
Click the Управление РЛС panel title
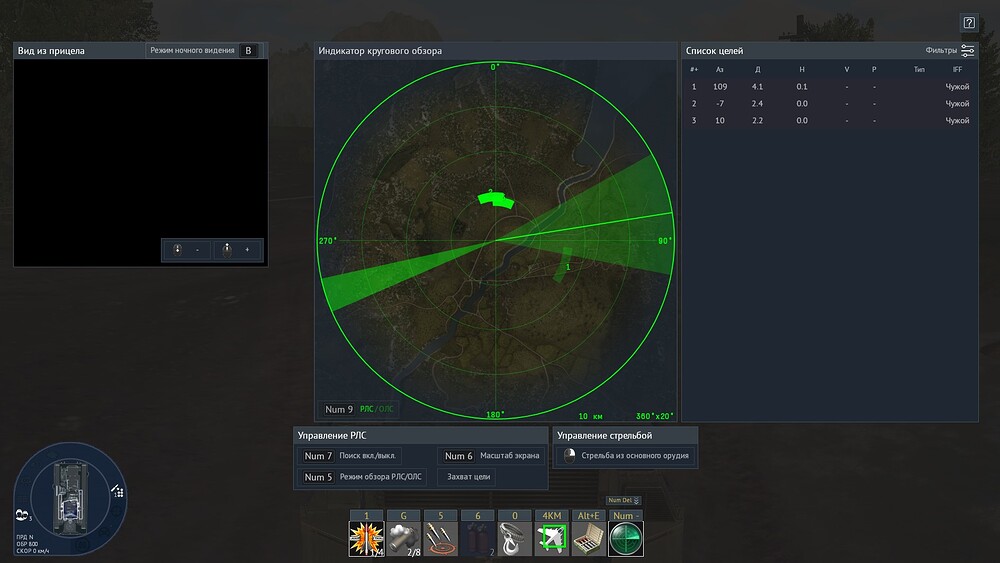[332, 435]
